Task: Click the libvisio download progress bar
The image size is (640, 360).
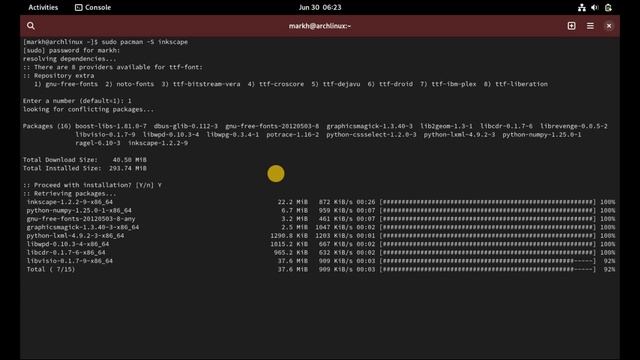Action: tap(488, 261)
